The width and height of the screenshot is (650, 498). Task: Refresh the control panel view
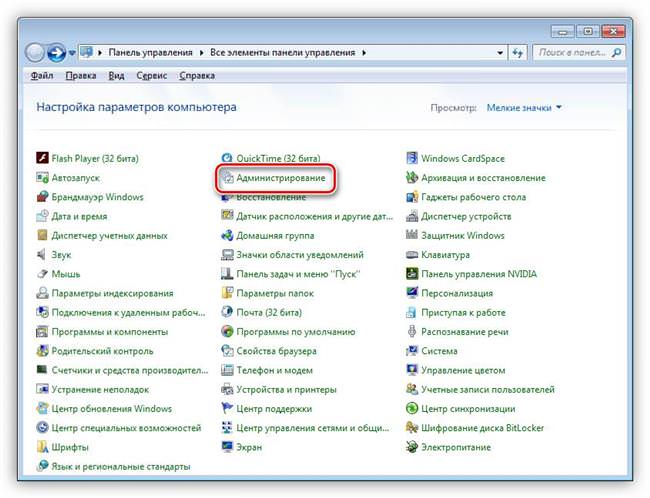[517, 53]
